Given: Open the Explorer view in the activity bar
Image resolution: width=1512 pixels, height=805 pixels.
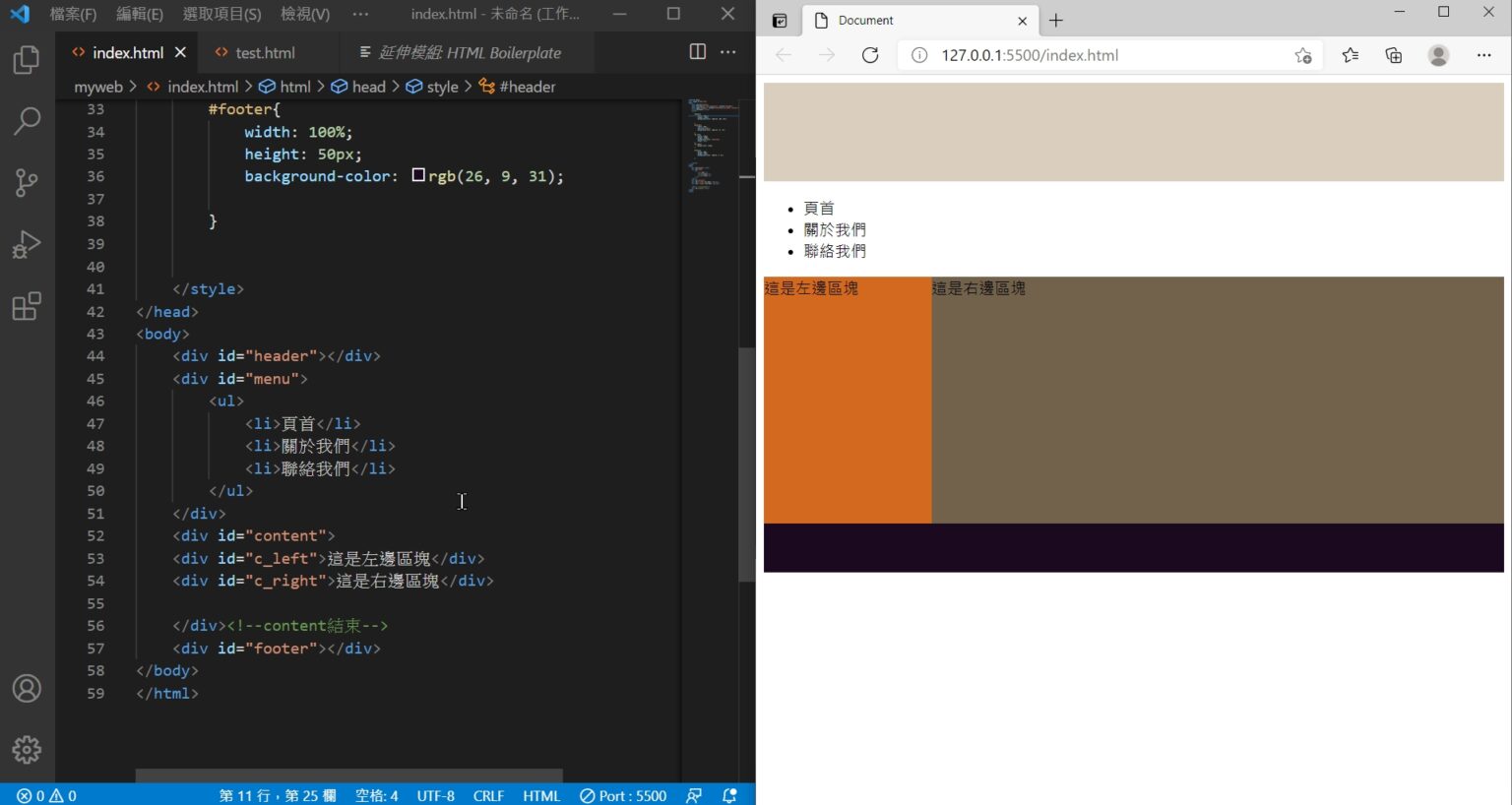Looking at the screenshot, I should point(27,59).
